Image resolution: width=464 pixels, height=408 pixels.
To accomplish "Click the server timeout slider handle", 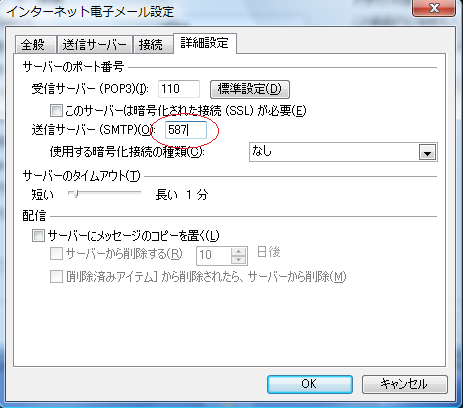I will (x=76, y=194).
